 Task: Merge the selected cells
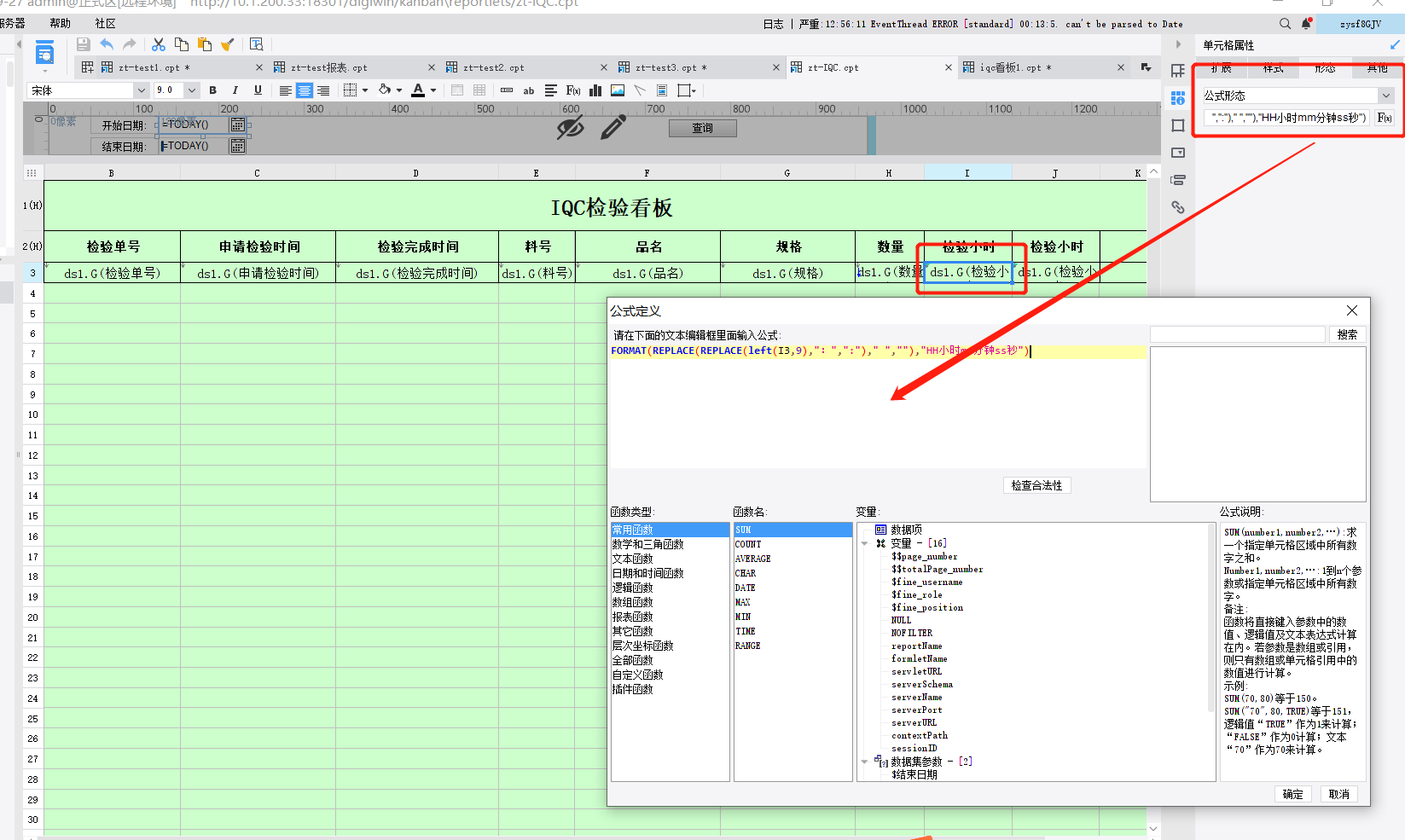point(457,90)
